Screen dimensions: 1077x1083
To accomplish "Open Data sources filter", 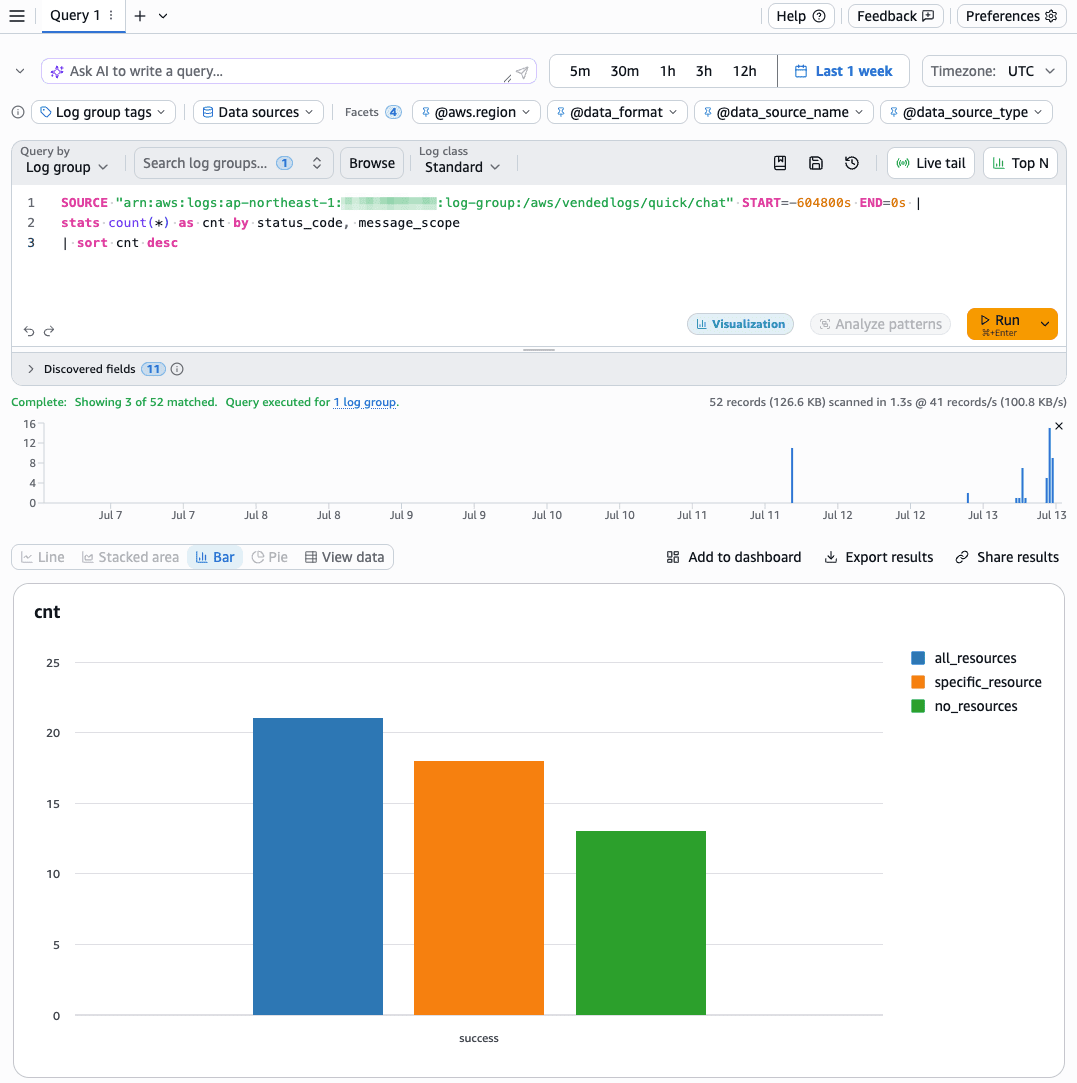I will pos(258,112).
